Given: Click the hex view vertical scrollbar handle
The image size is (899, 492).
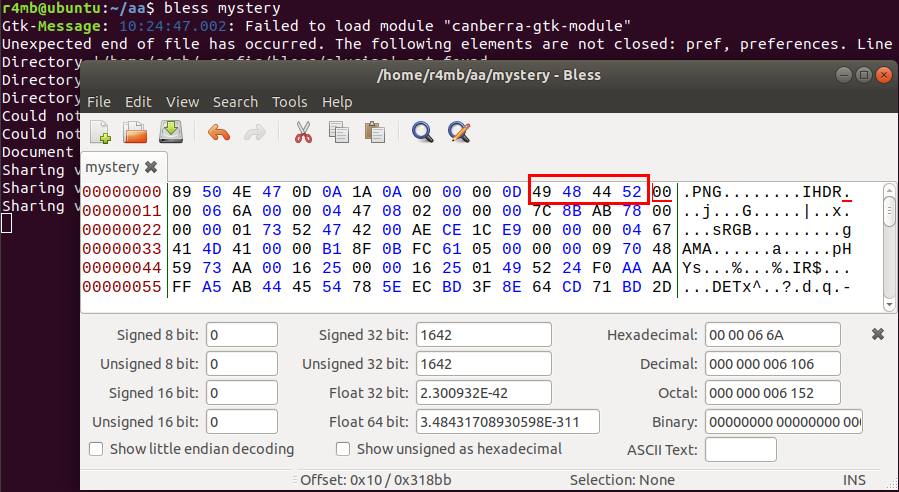Looking at the screenshot, I should (x=889, y=211).
